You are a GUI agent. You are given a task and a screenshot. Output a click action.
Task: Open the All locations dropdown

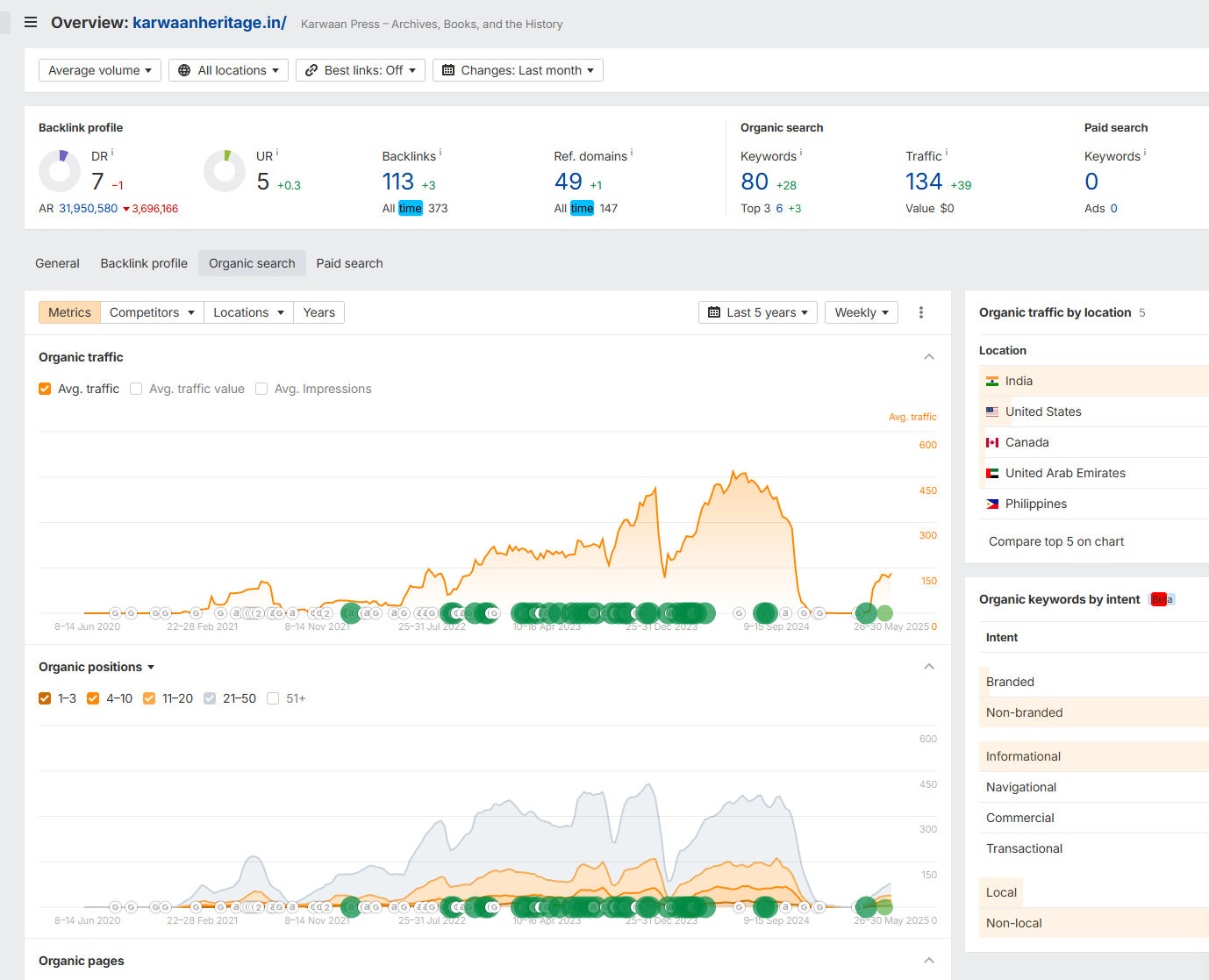click(x=229, y=70)
